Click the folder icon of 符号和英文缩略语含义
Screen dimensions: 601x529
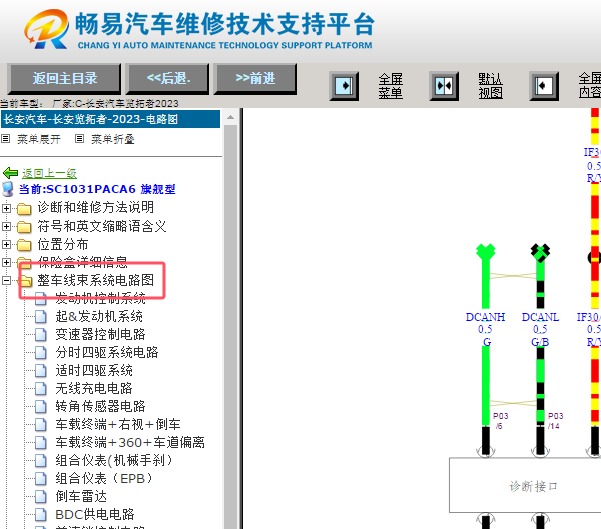[24, 227]
